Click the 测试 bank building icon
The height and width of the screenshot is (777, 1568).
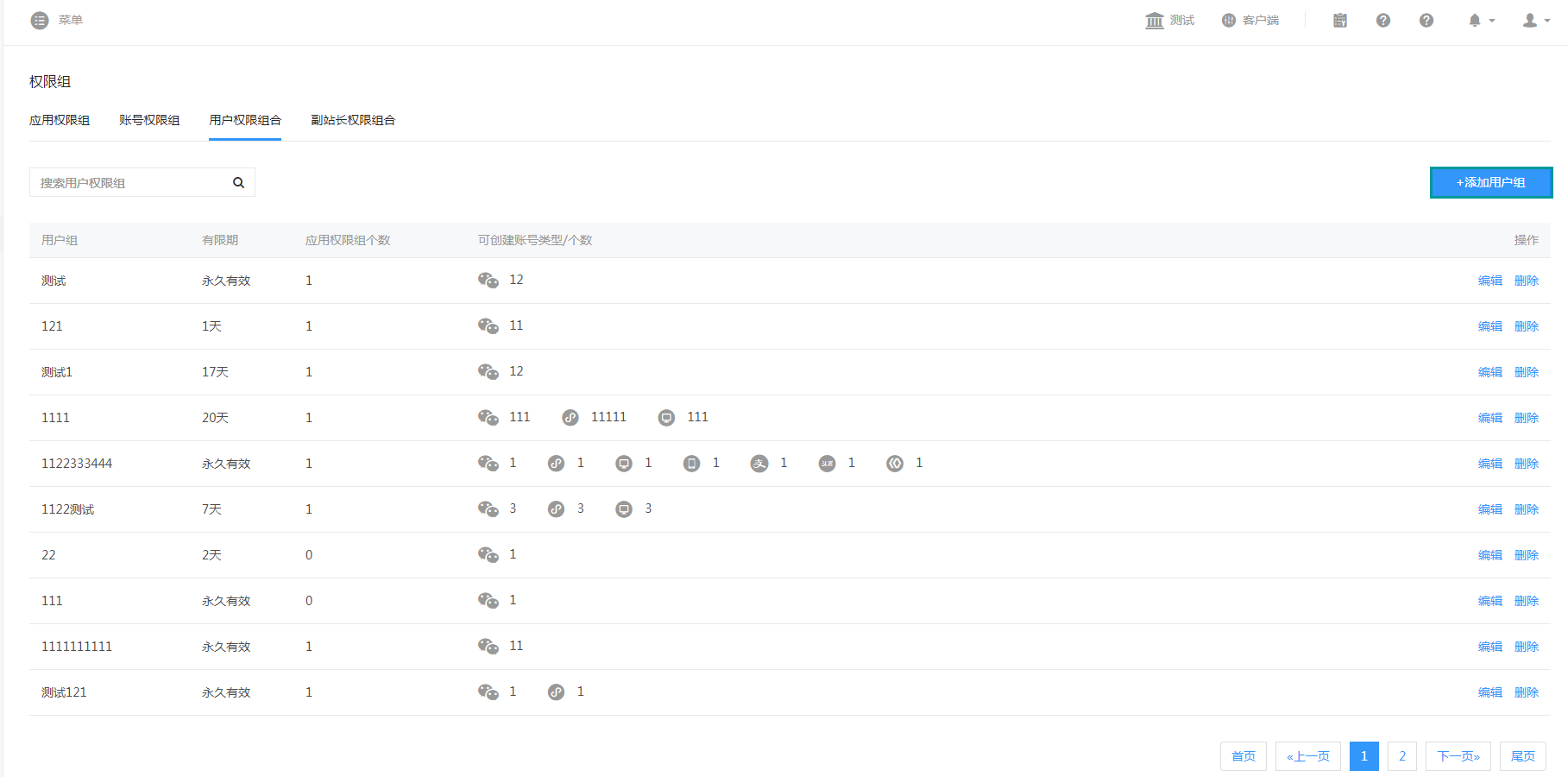1154,20
